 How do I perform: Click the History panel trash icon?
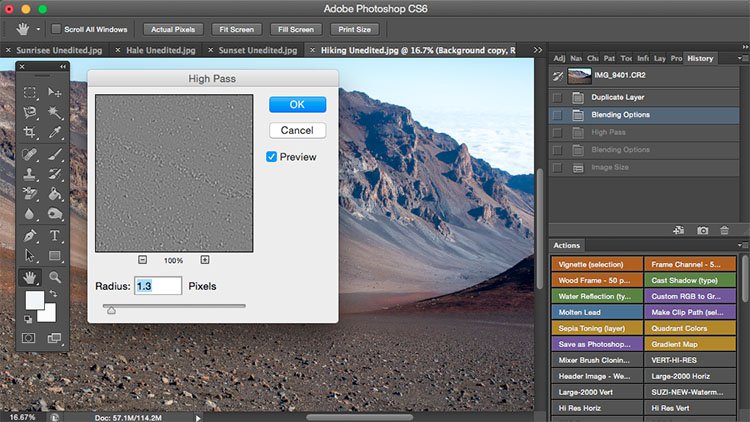pos(725,231)
